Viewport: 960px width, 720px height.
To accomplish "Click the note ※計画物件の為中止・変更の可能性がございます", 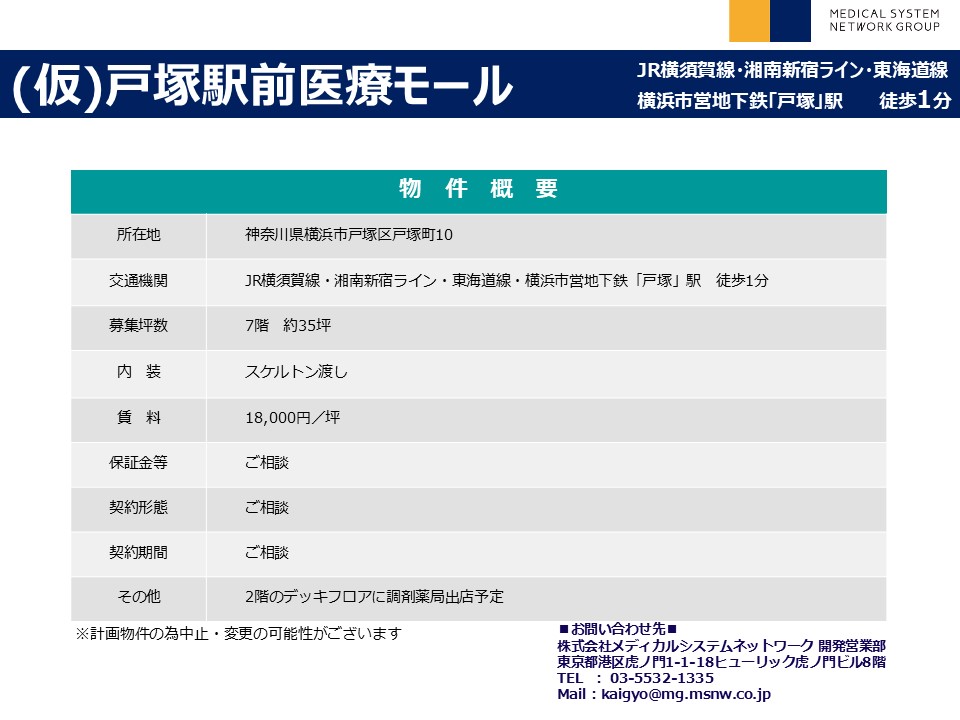I will pos(238,634).
